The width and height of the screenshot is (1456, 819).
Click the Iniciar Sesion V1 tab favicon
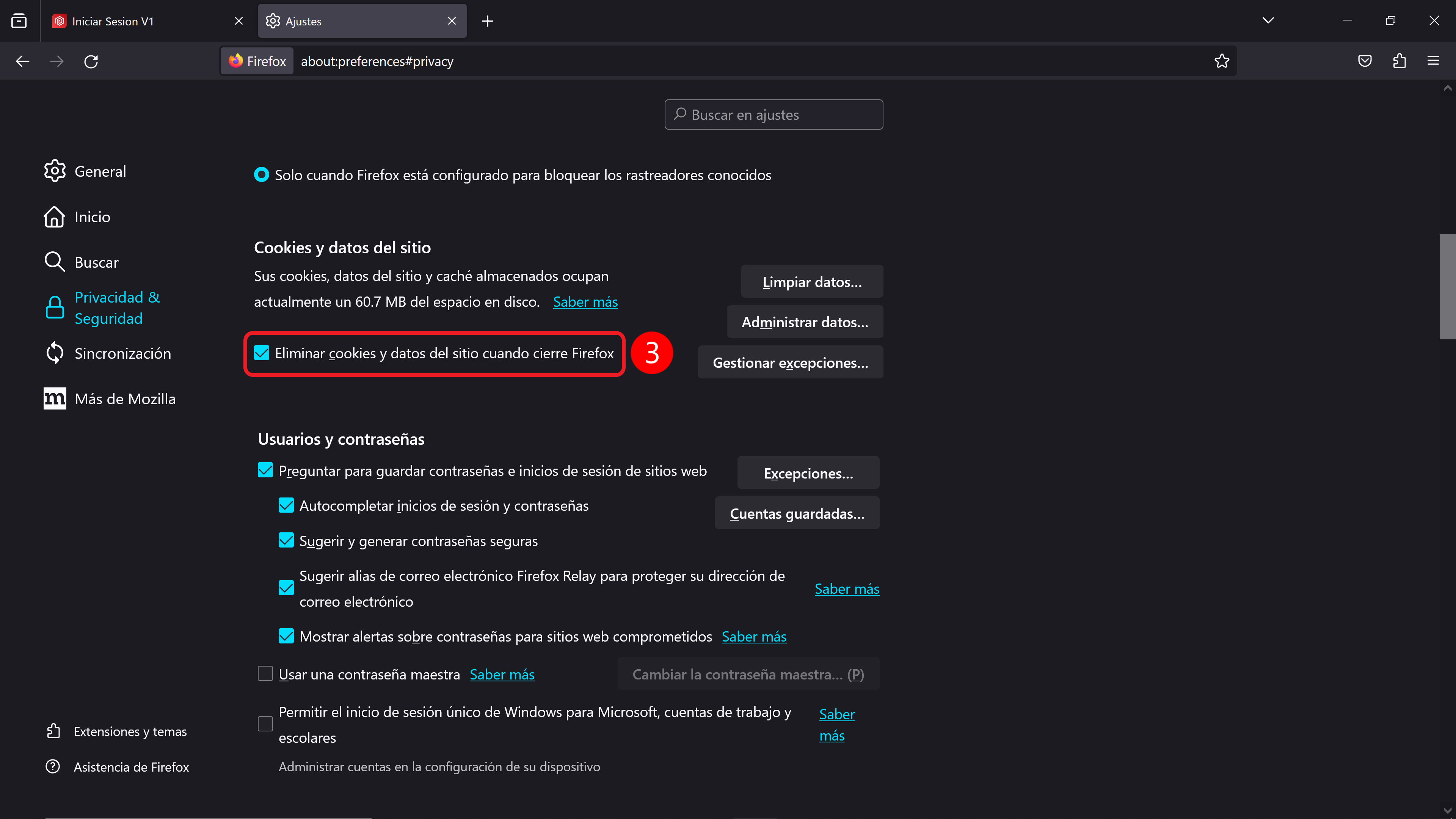(60, 21)
